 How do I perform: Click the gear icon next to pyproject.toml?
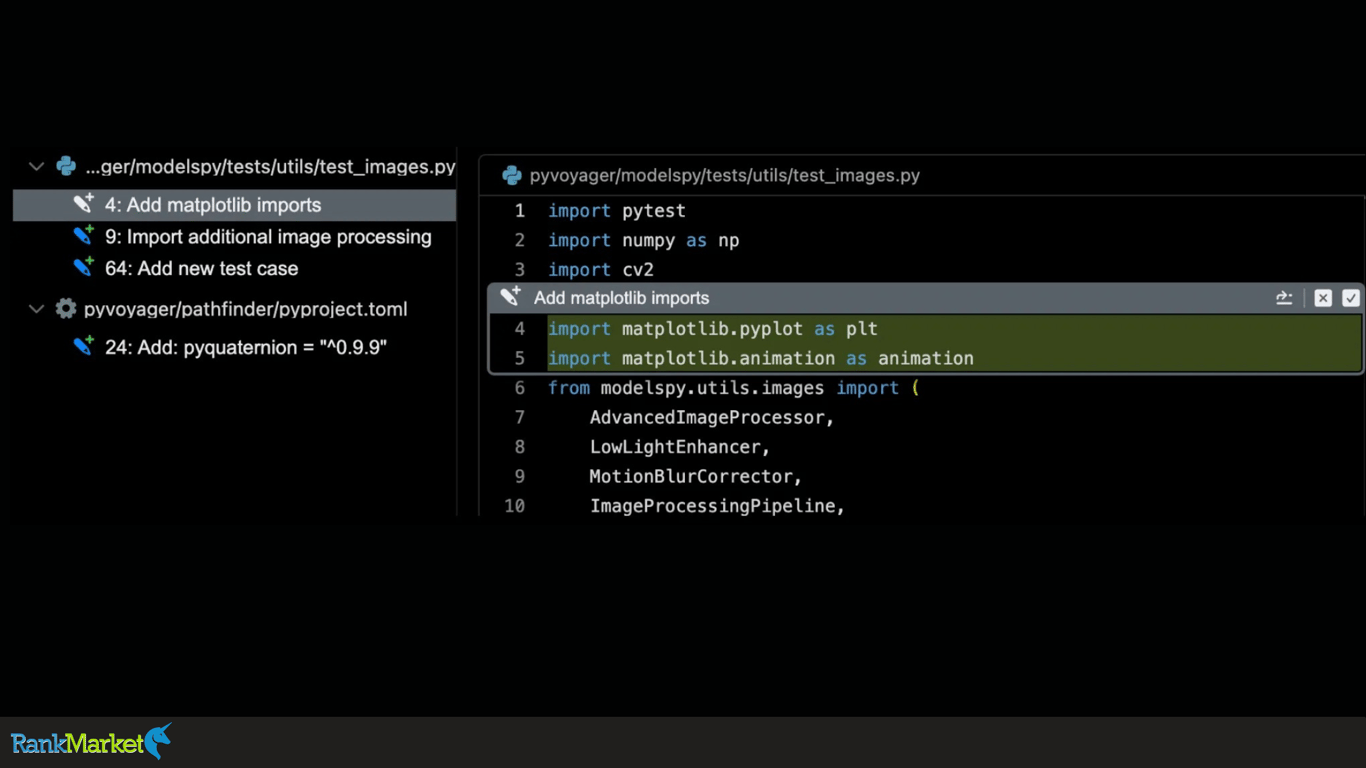click(65, 309)
